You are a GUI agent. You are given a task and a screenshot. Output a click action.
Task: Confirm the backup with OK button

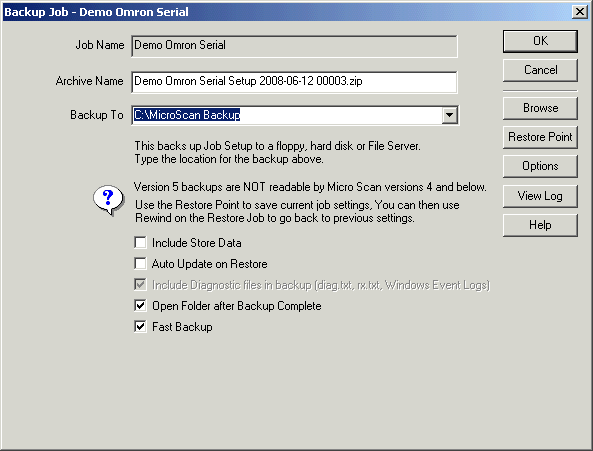[540, 41]
